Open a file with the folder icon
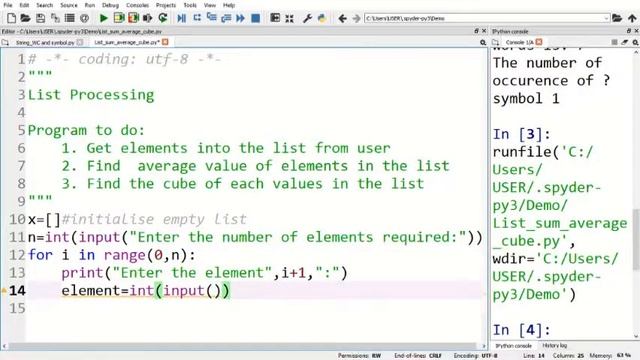The height and width of the screenshot is (360, 640). [x=25, y=18]
